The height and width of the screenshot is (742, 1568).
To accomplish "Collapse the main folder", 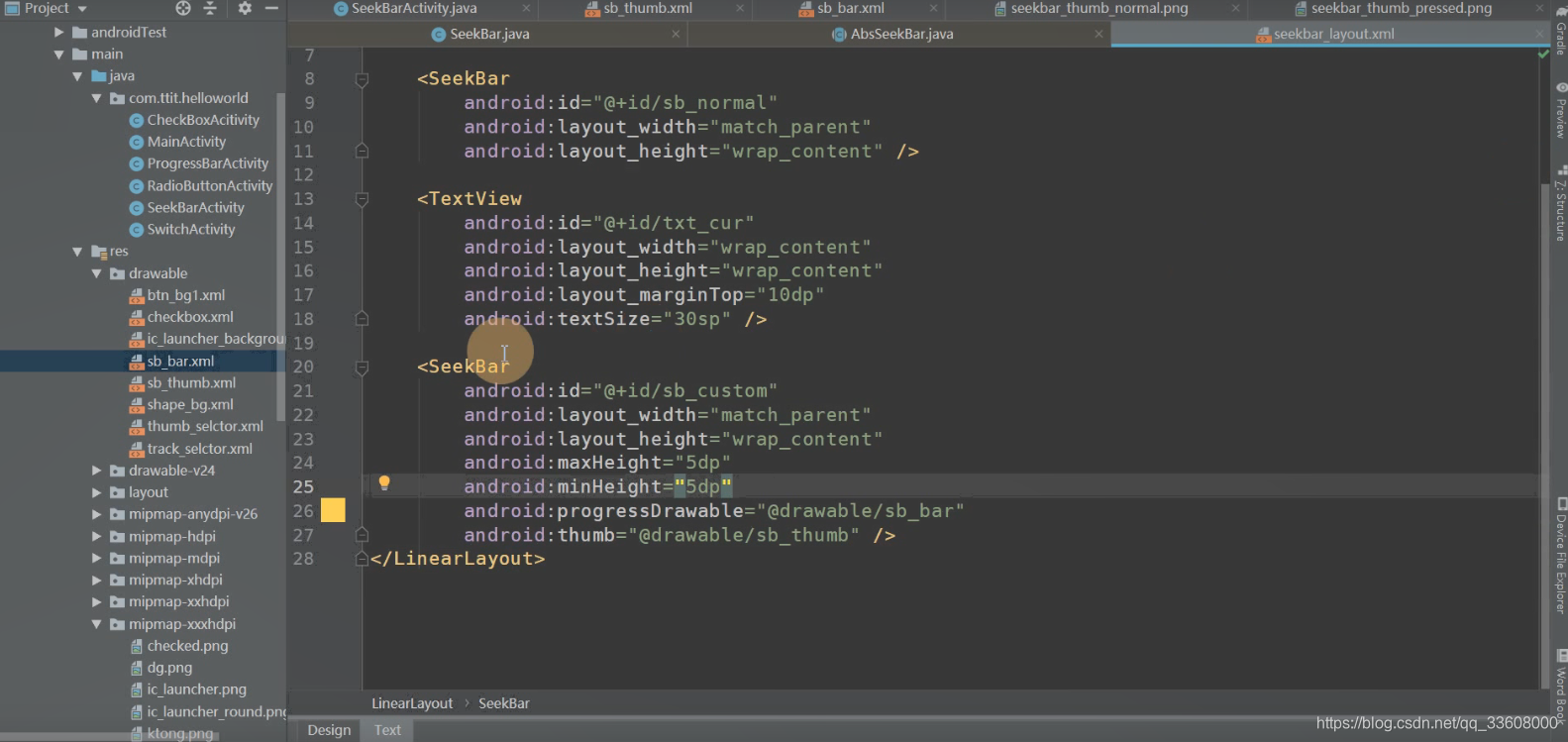I will pos(59,54).
